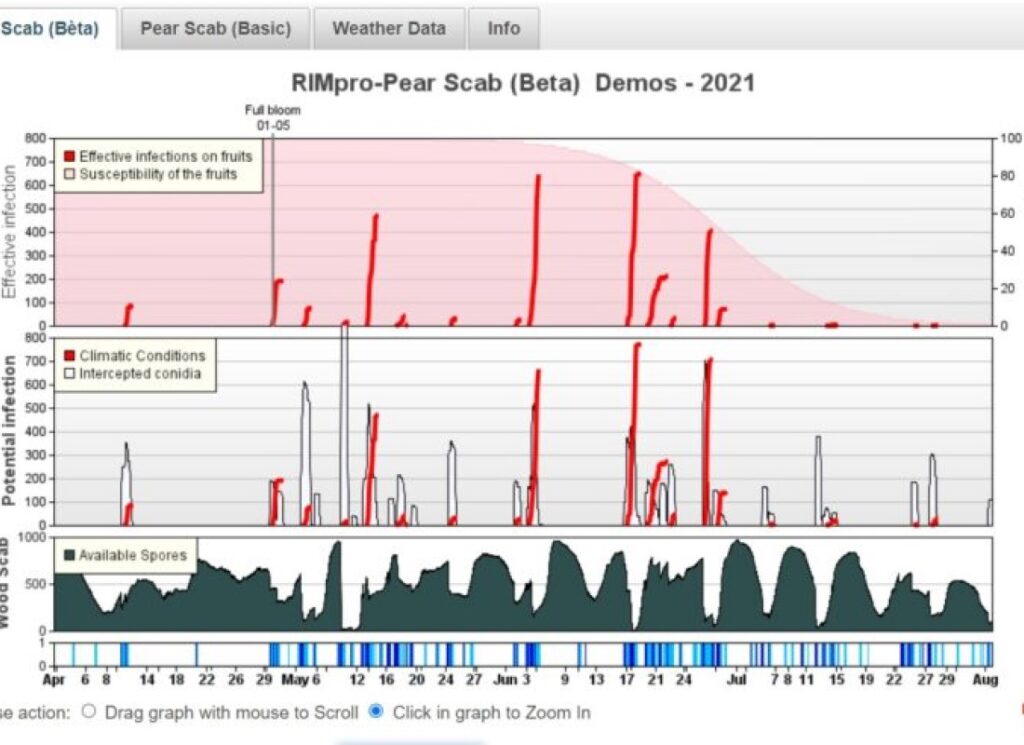Click white Intercepted conidia legend swatch
Viewport: 1024px width, 745px height.
(x=69, y=373)
